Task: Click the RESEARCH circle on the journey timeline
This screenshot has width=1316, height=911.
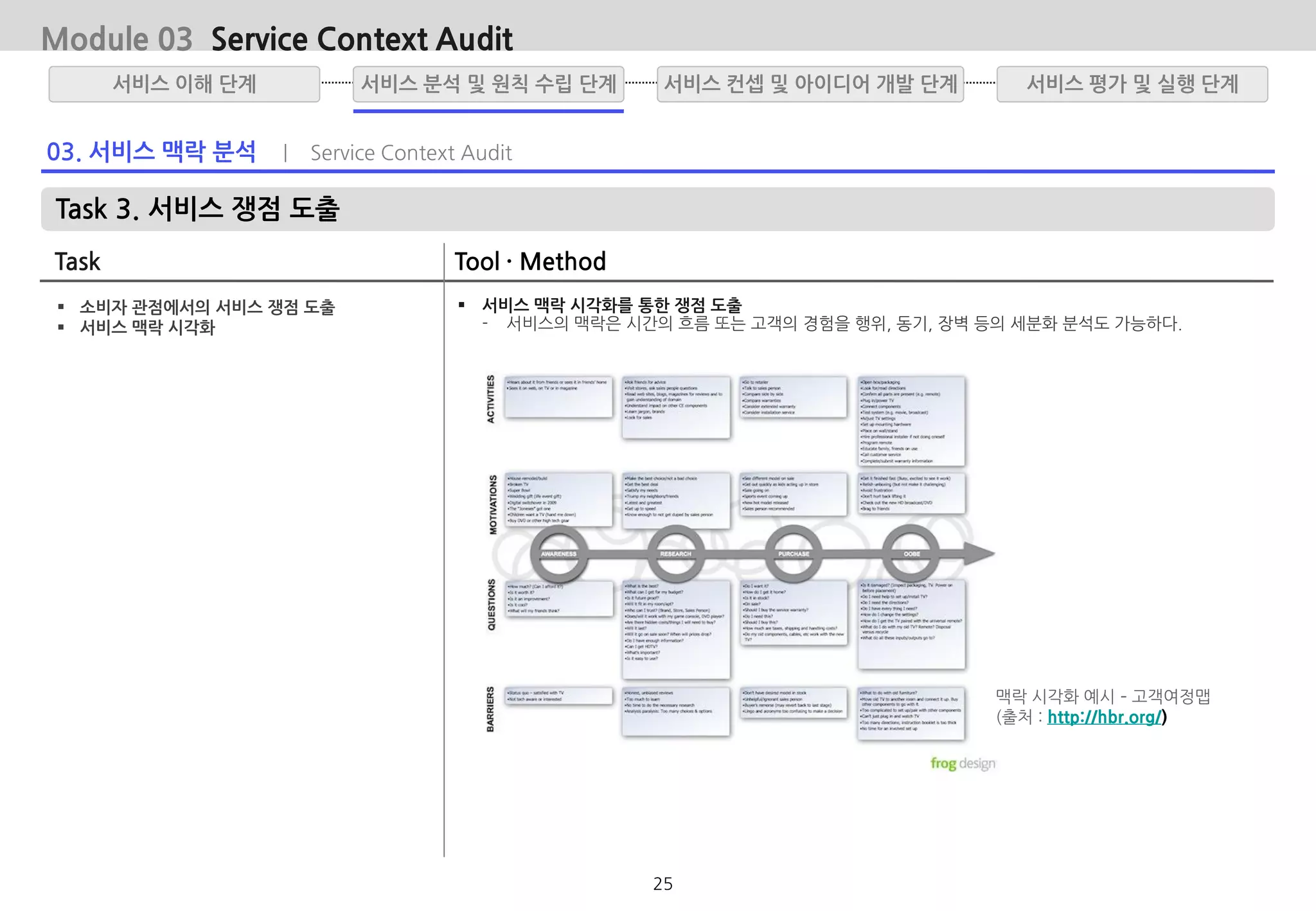Action: click(x=675, y=554)
